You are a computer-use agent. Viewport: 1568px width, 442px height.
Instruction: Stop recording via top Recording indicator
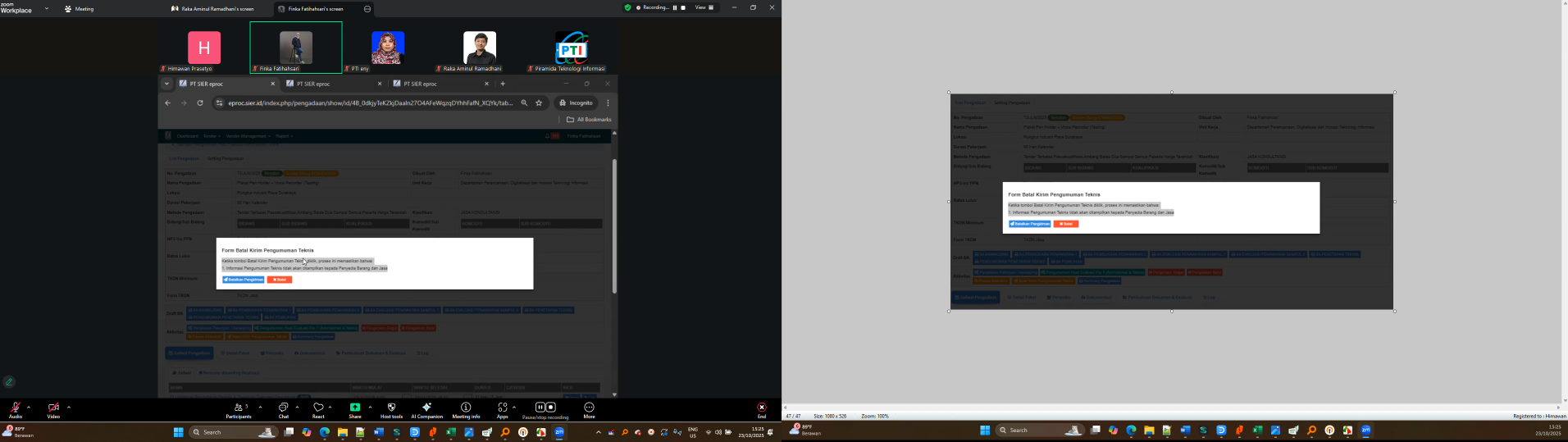coord(683,7)
